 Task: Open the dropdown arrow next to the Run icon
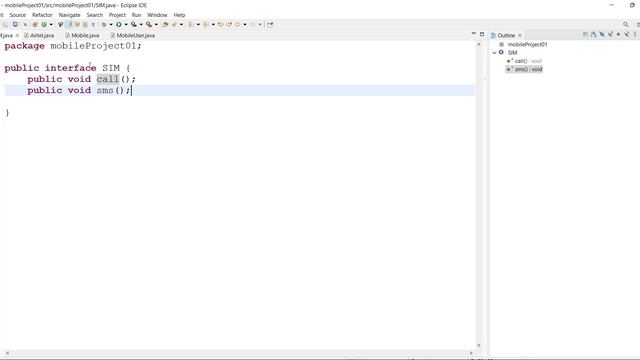(x=126, y=24)
